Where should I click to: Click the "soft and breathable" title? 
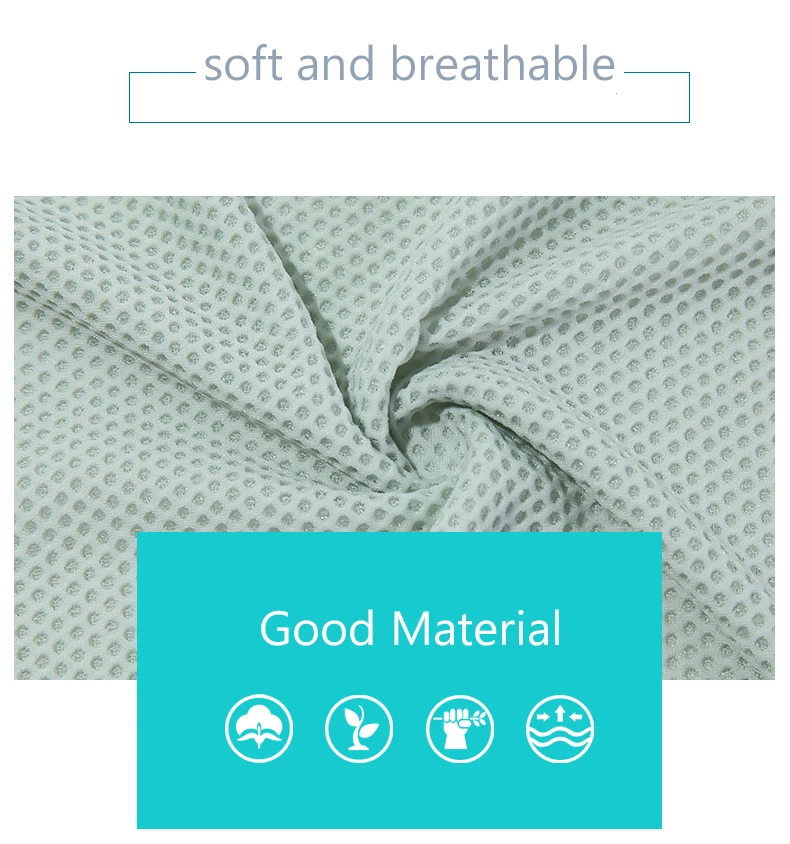pos(410,64)
